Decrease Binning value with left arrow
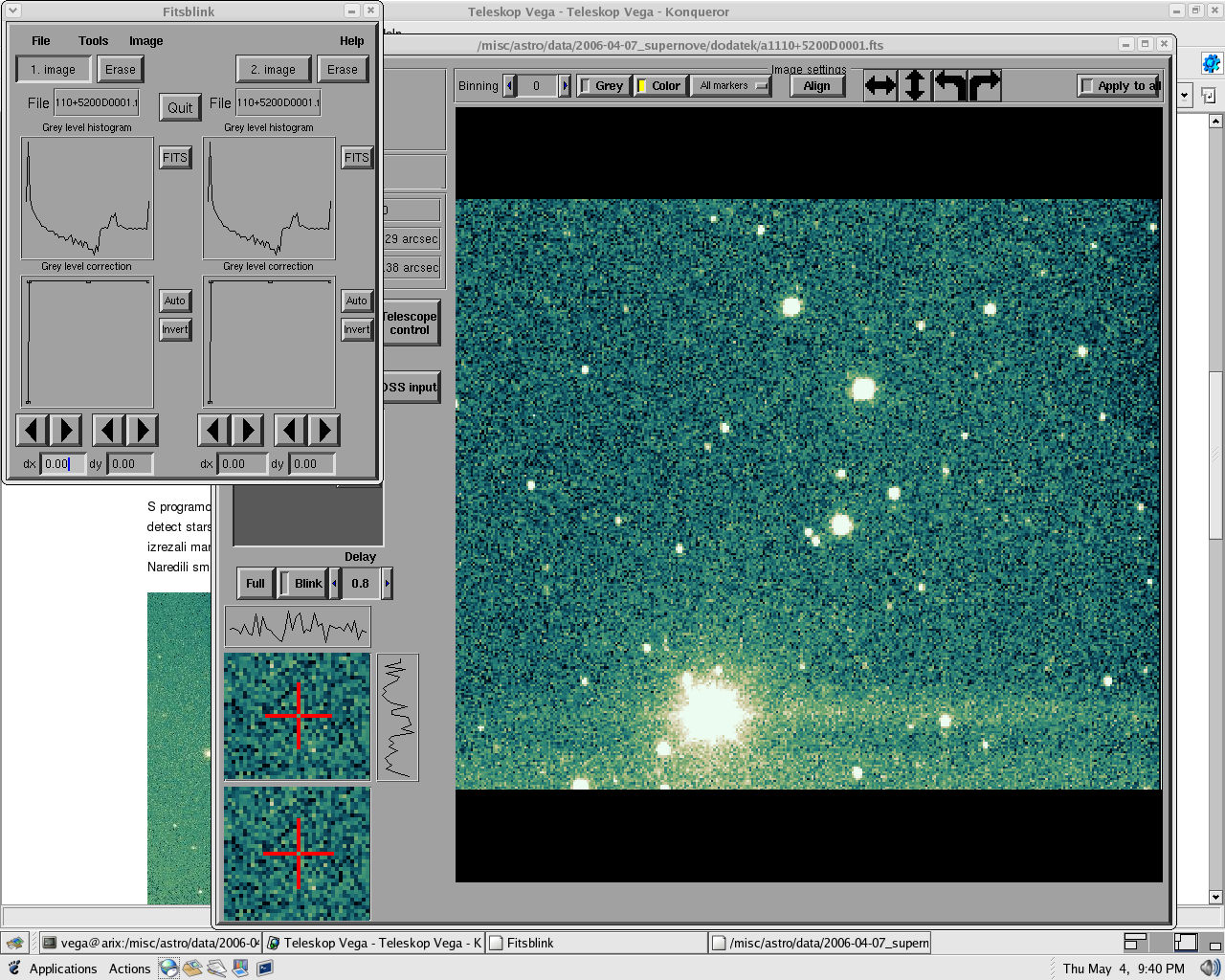 (x=509, y=85)
